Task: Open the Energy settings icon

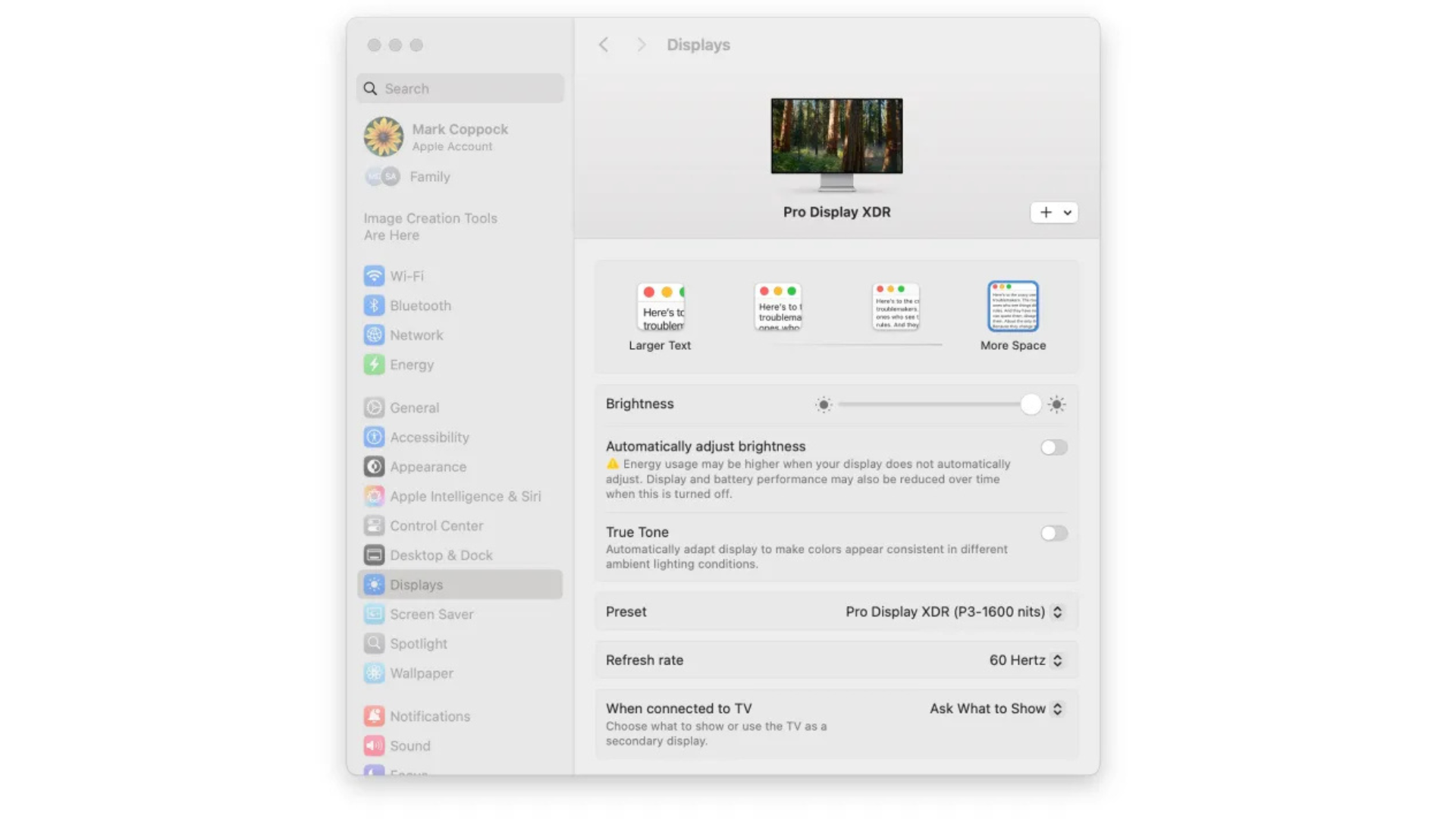Action: 374,365
